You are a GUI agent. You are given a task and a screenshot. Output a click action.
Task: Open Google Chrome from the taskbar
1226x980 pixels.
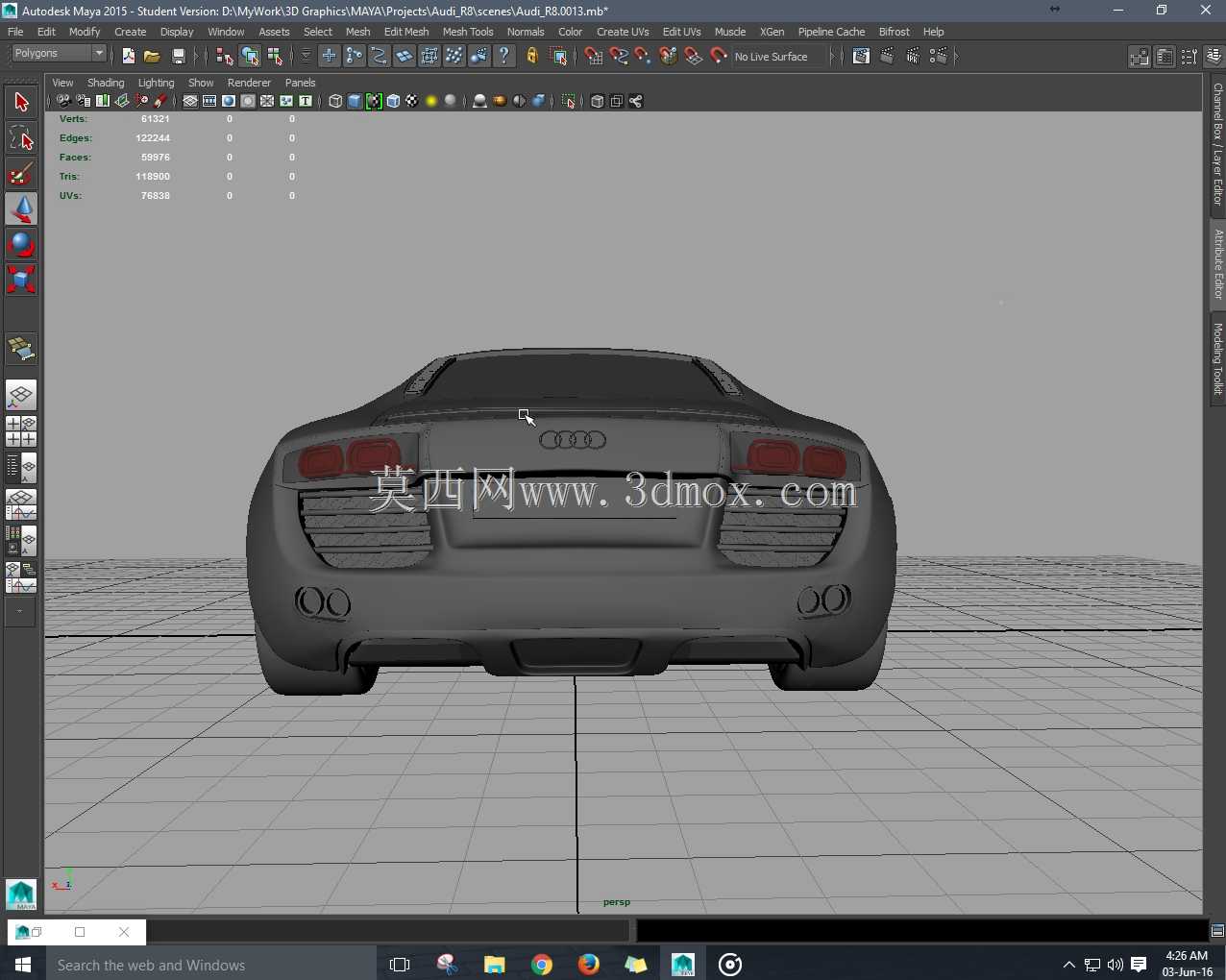(x=542, y=964)
